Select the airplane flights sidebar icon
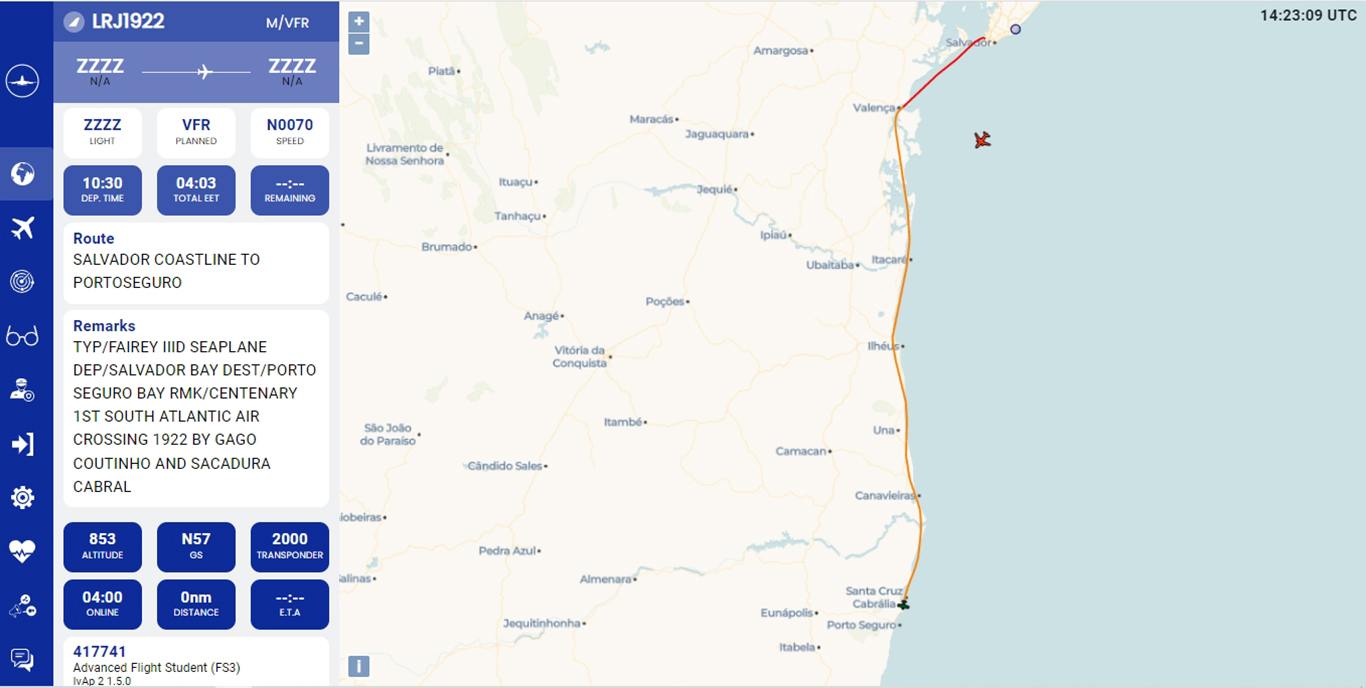 click(x=22, y=228)
